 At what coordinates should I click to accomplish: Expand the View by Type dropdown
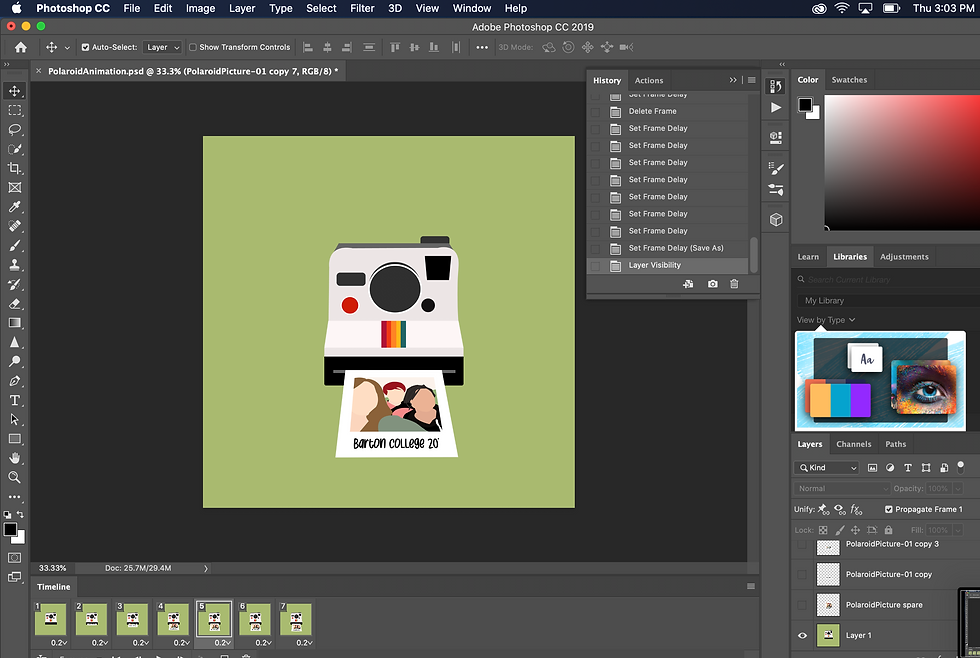tap(826, 320)
